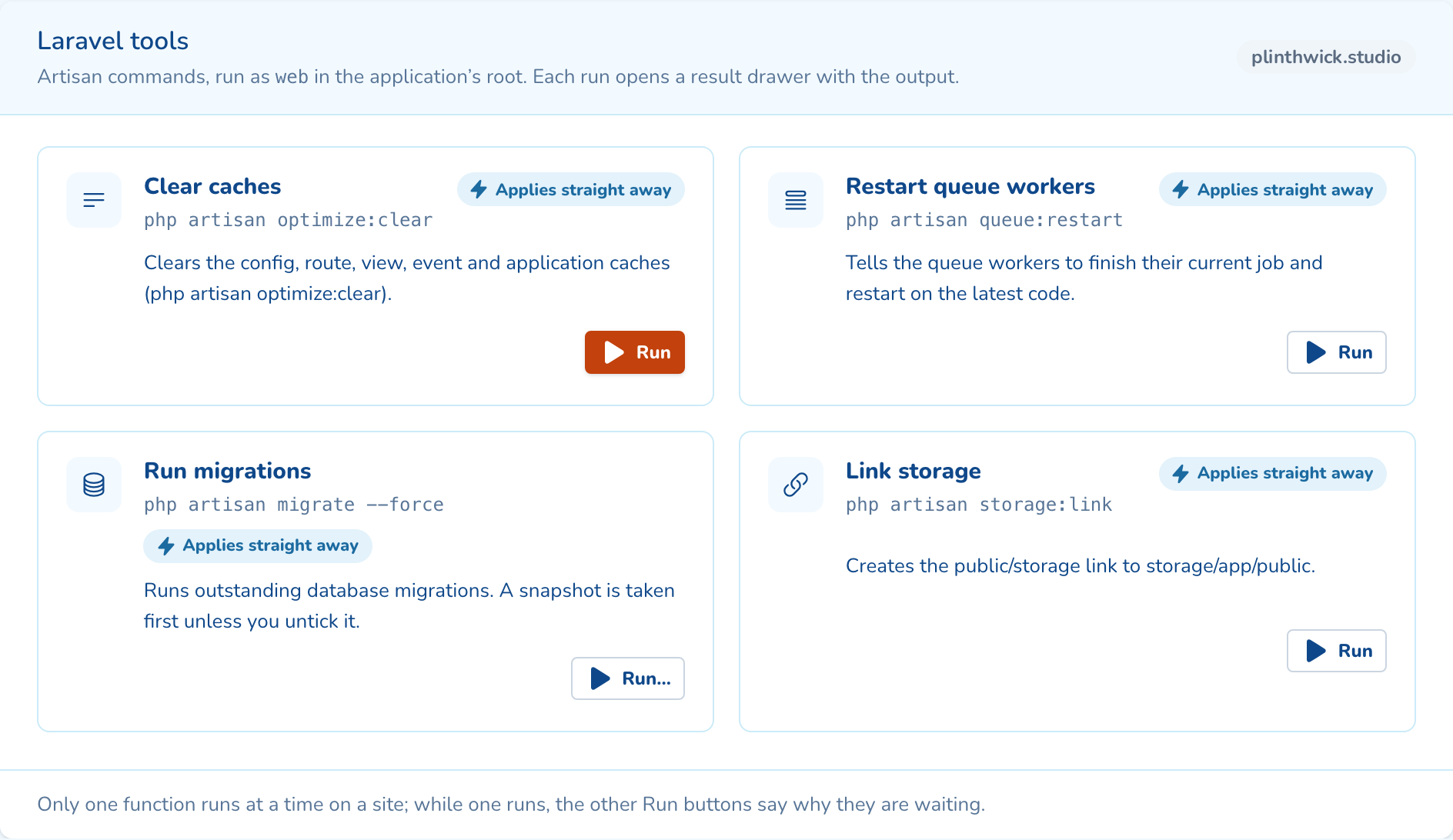This screenshot has width=1453, height=840.
Task: Click the php artisan storage:link command text
Action: pyautogui.click(x=979, y=505)
